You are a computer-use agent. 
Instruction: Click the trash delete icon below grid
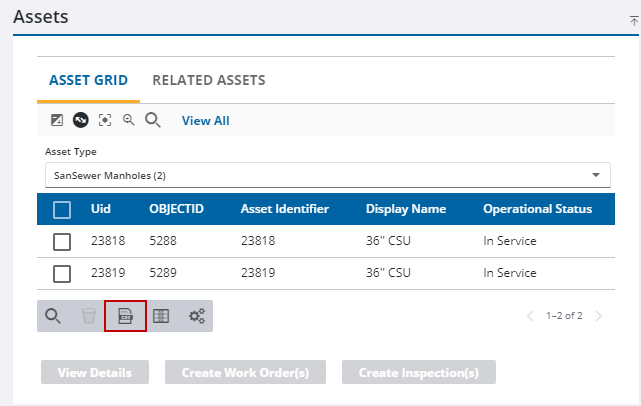pos(89,316)
